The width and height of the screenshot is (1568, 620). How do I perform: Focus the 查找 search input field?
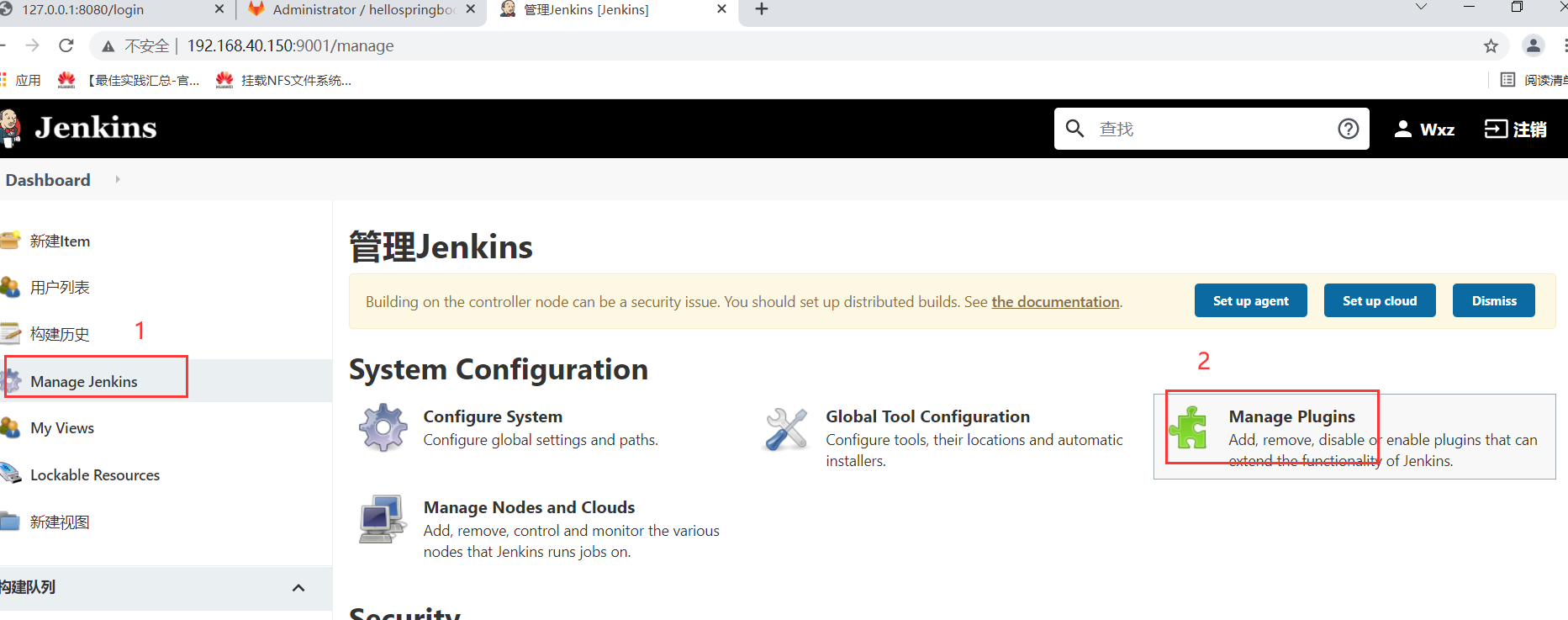click(1211, 129)
